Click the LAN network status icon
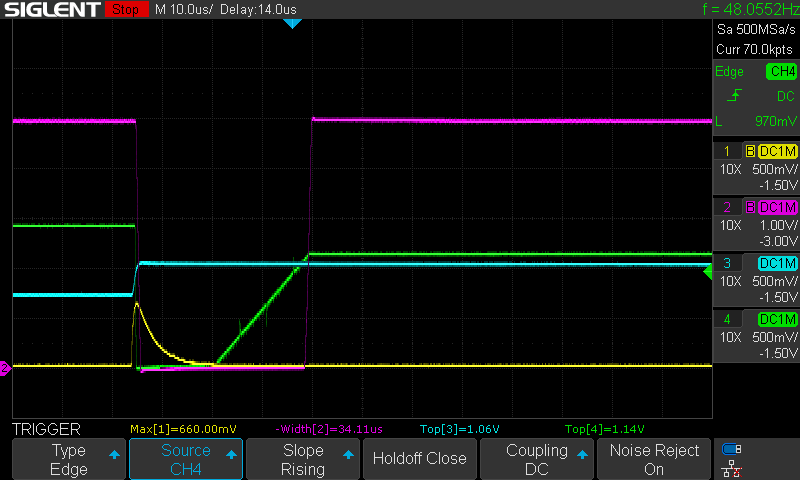The image size is (800, 480). coord(732,467)
